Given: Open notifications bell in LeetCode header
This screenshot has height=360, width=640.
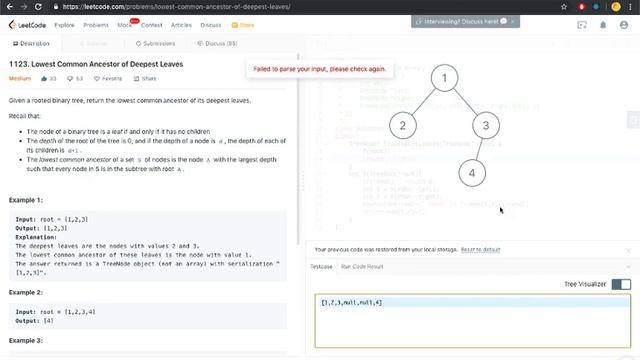Looking at the screenshot, I should 603,25.
